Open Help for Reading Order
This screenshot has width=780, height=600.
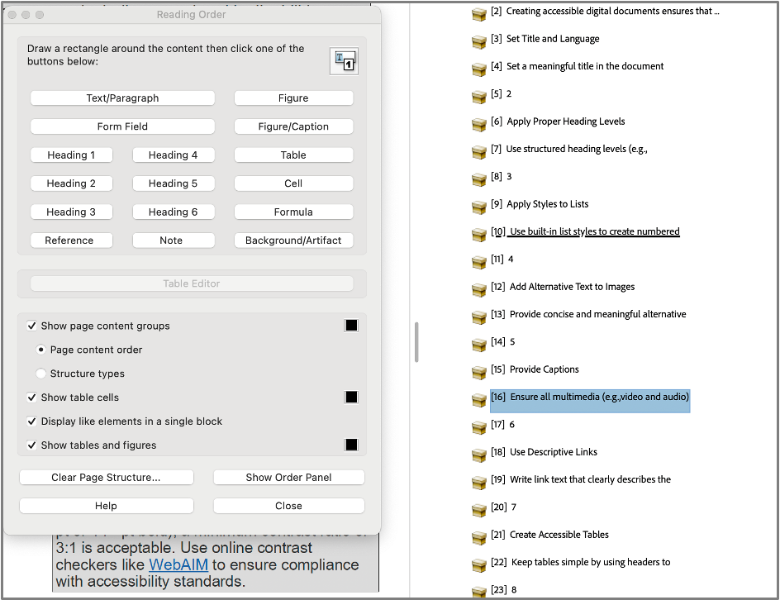pos(106,505)
